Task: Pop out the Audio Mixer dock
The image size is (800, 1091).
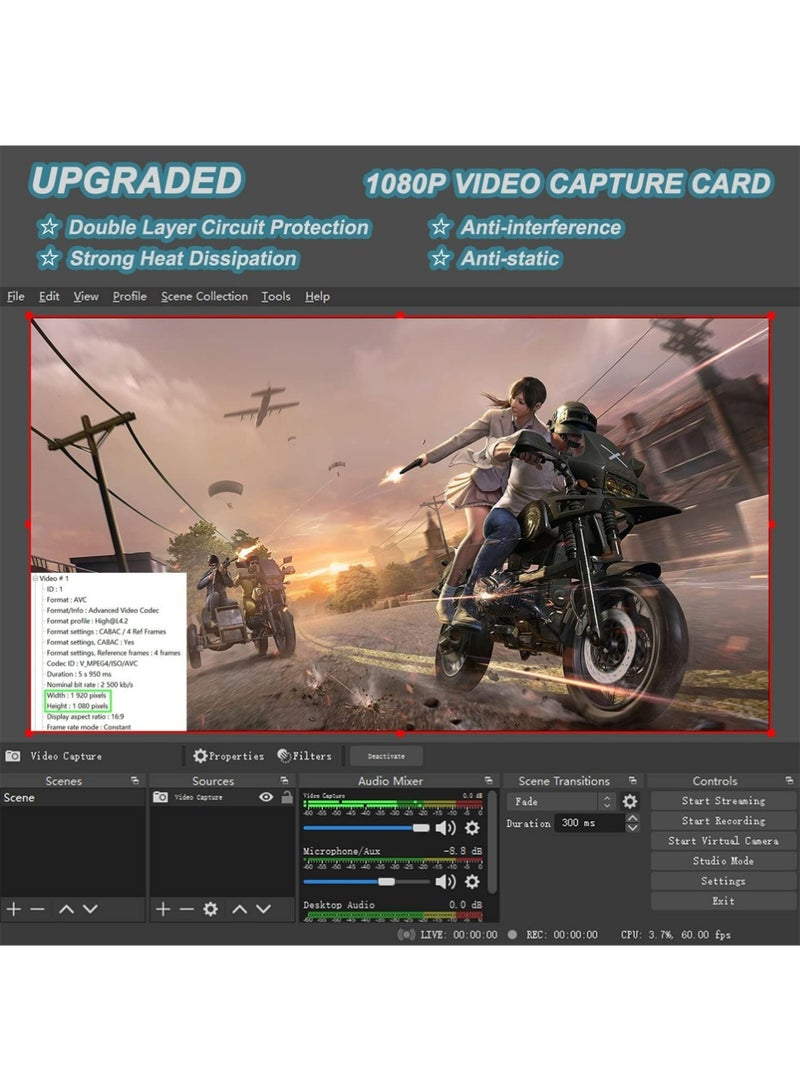Action: (x=488, y=780)
